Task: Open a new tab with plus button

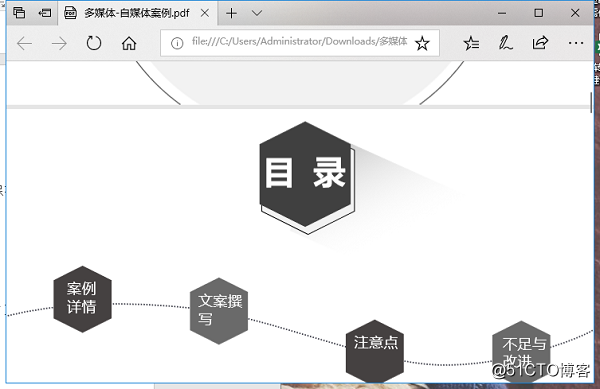Action: click(x=231, y=13)
